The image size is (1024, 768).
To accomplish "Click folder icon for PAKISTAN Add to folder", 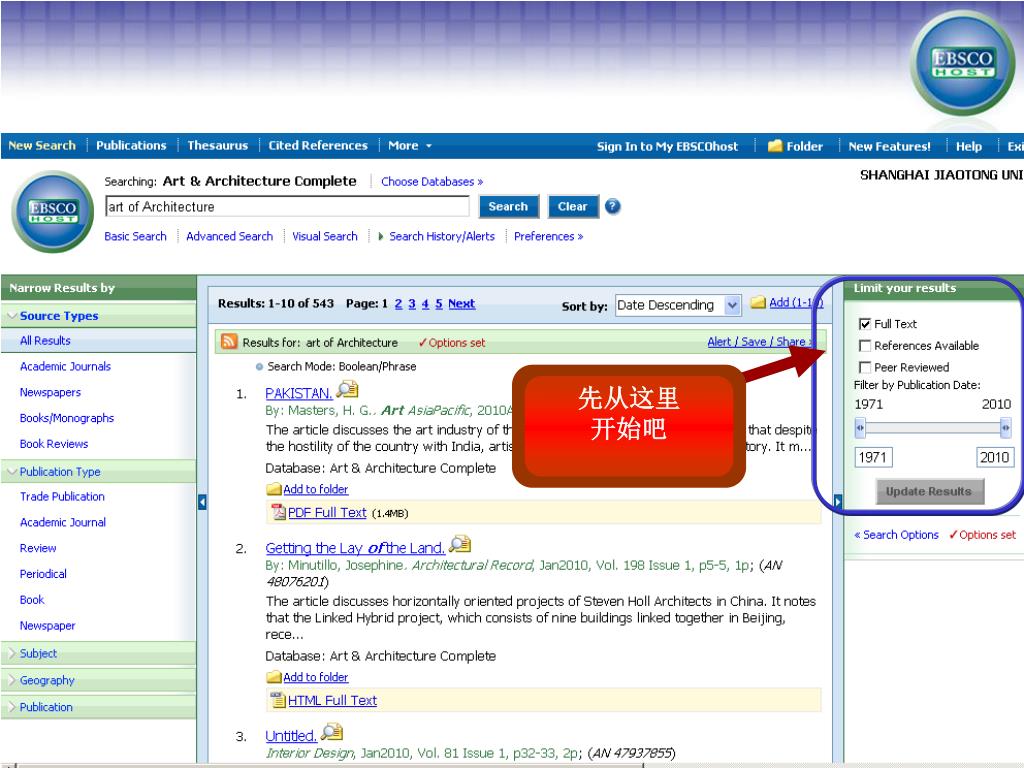I will pos(274,489).
